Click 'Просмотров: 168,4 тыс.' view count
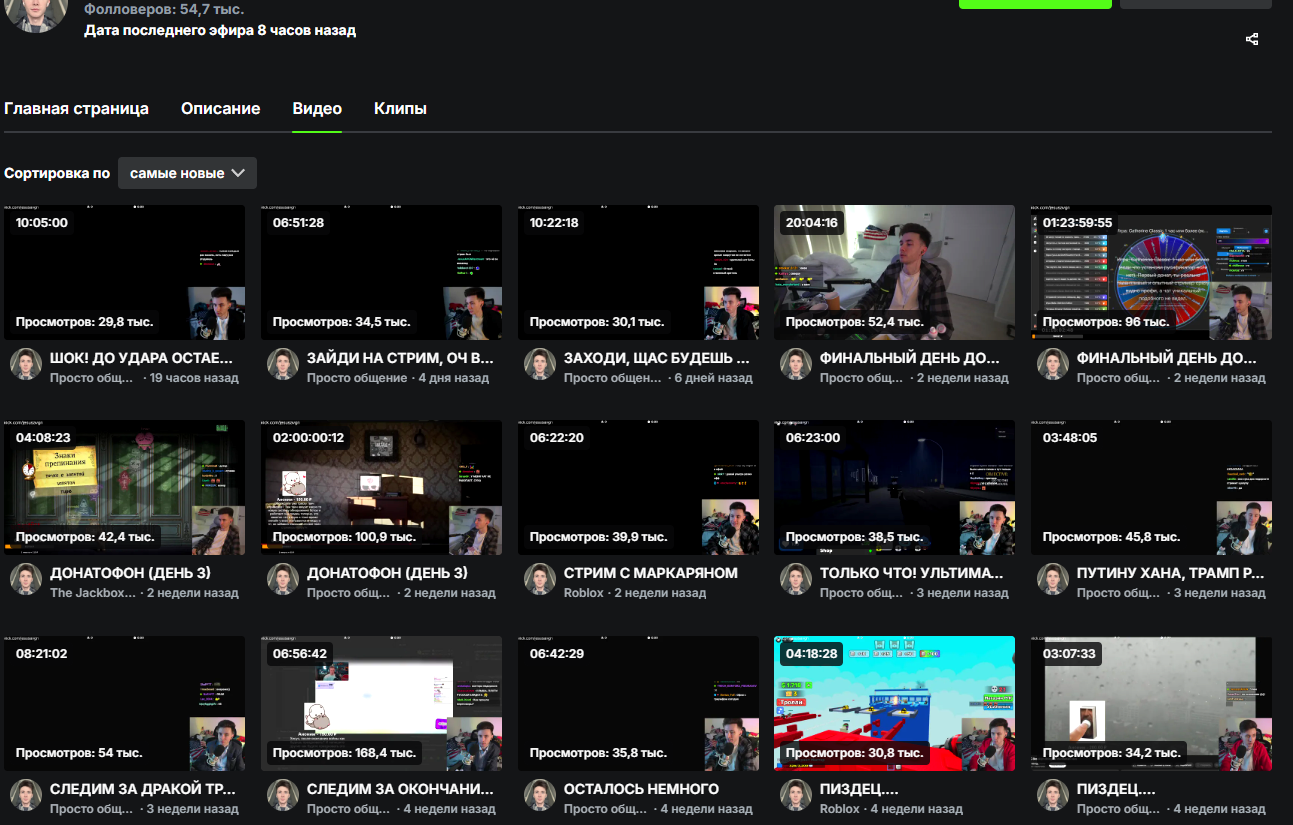 (x=344, y=753)
